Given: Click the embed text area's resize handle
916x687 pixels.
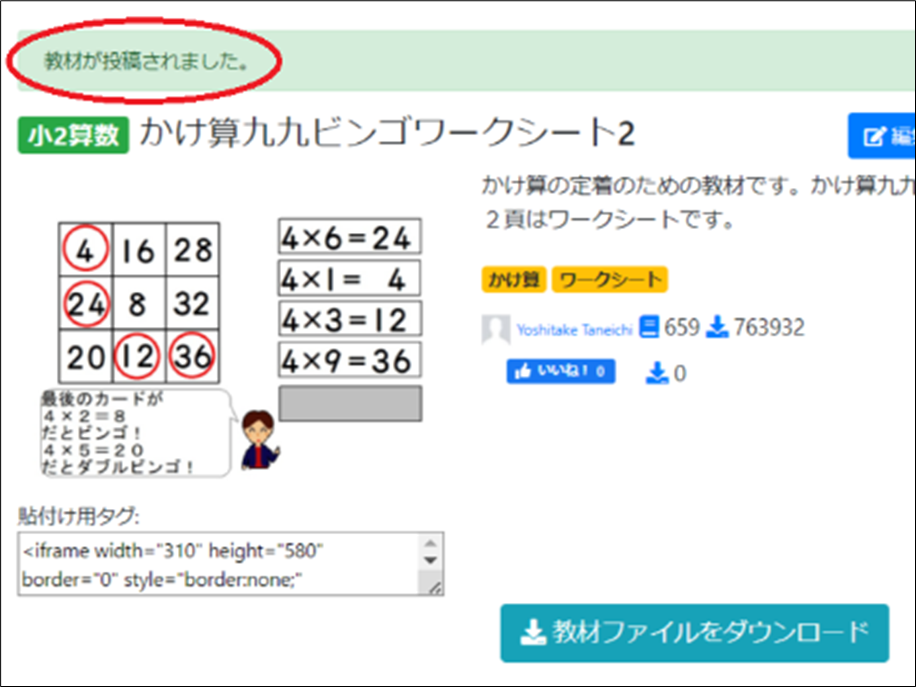Looking at the screenshot, I should coord(435,589).
